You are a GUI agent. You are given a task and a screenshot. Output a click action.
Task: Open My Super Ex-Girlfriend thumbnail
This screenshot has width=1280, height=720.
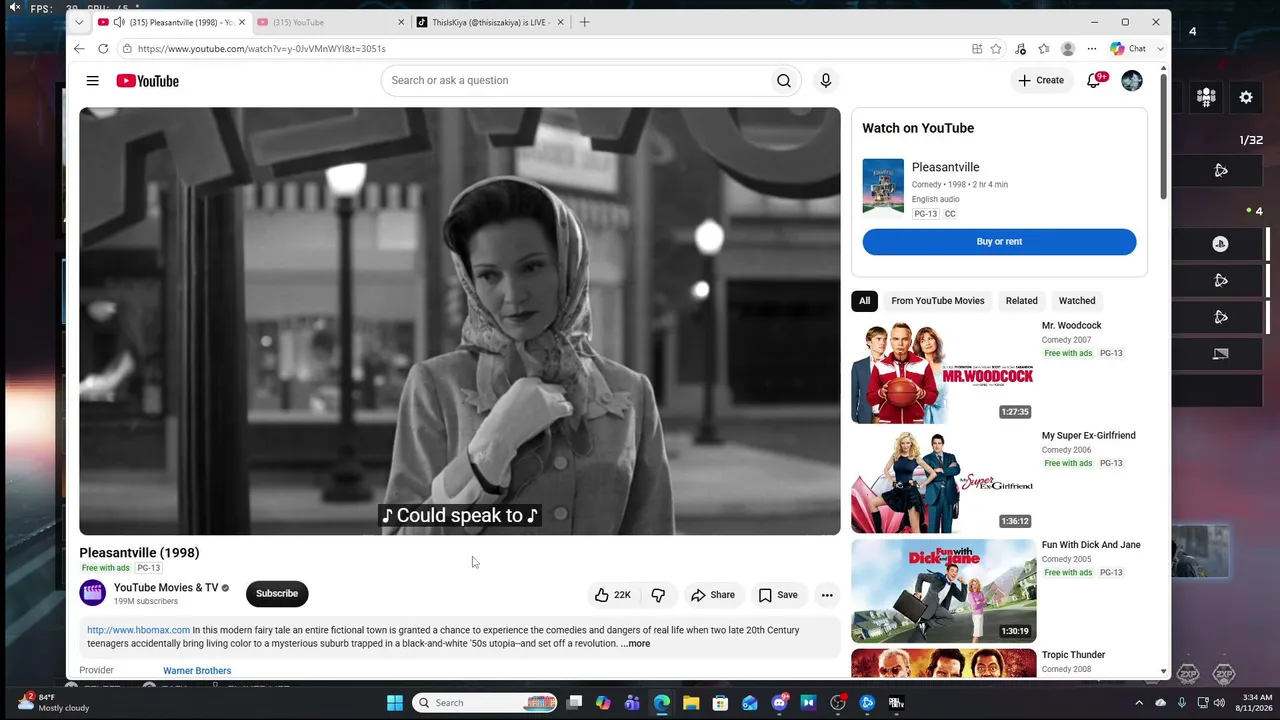(x=943, y=482)
